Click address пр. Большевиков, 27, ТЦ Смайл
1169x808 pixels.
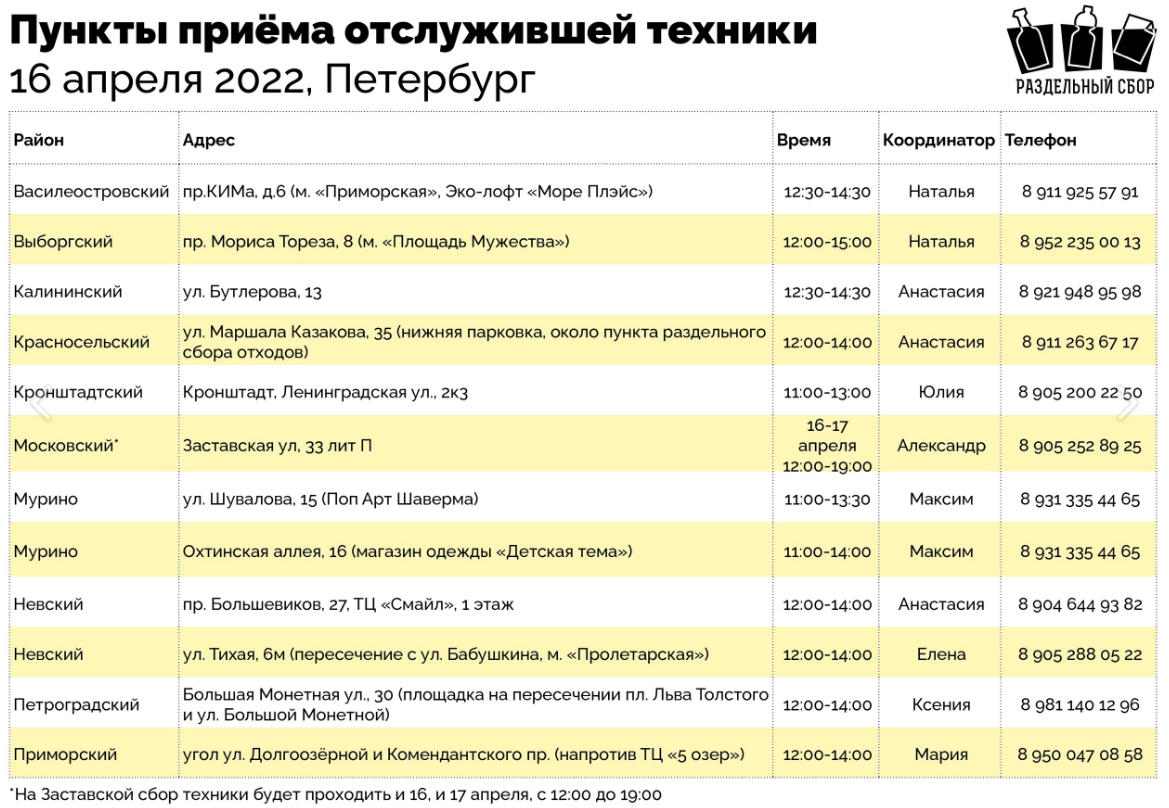[x=348, y=605]
